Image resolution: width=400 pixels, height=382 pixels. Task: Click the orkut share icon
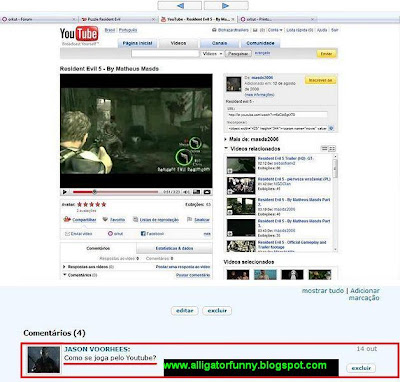(x=110, y=234)
